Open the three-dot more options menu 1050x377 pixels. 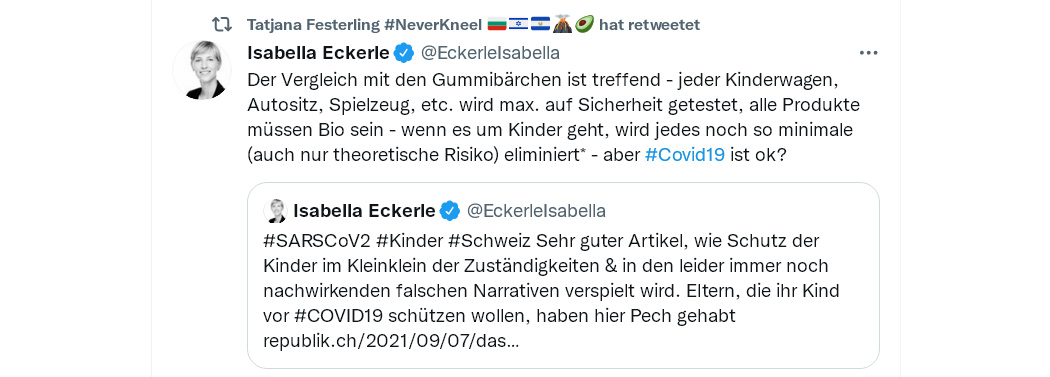[x=868, y=53]
